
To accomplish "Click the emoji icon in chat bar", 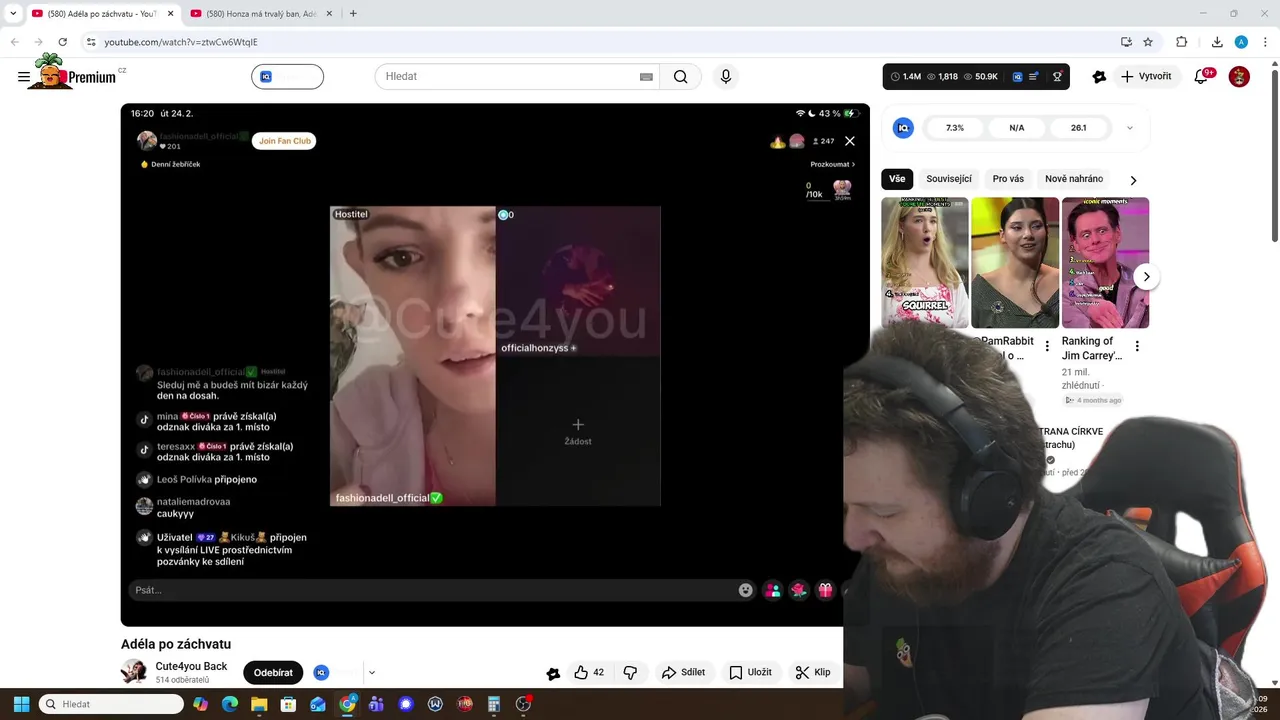I will point(746,590).
